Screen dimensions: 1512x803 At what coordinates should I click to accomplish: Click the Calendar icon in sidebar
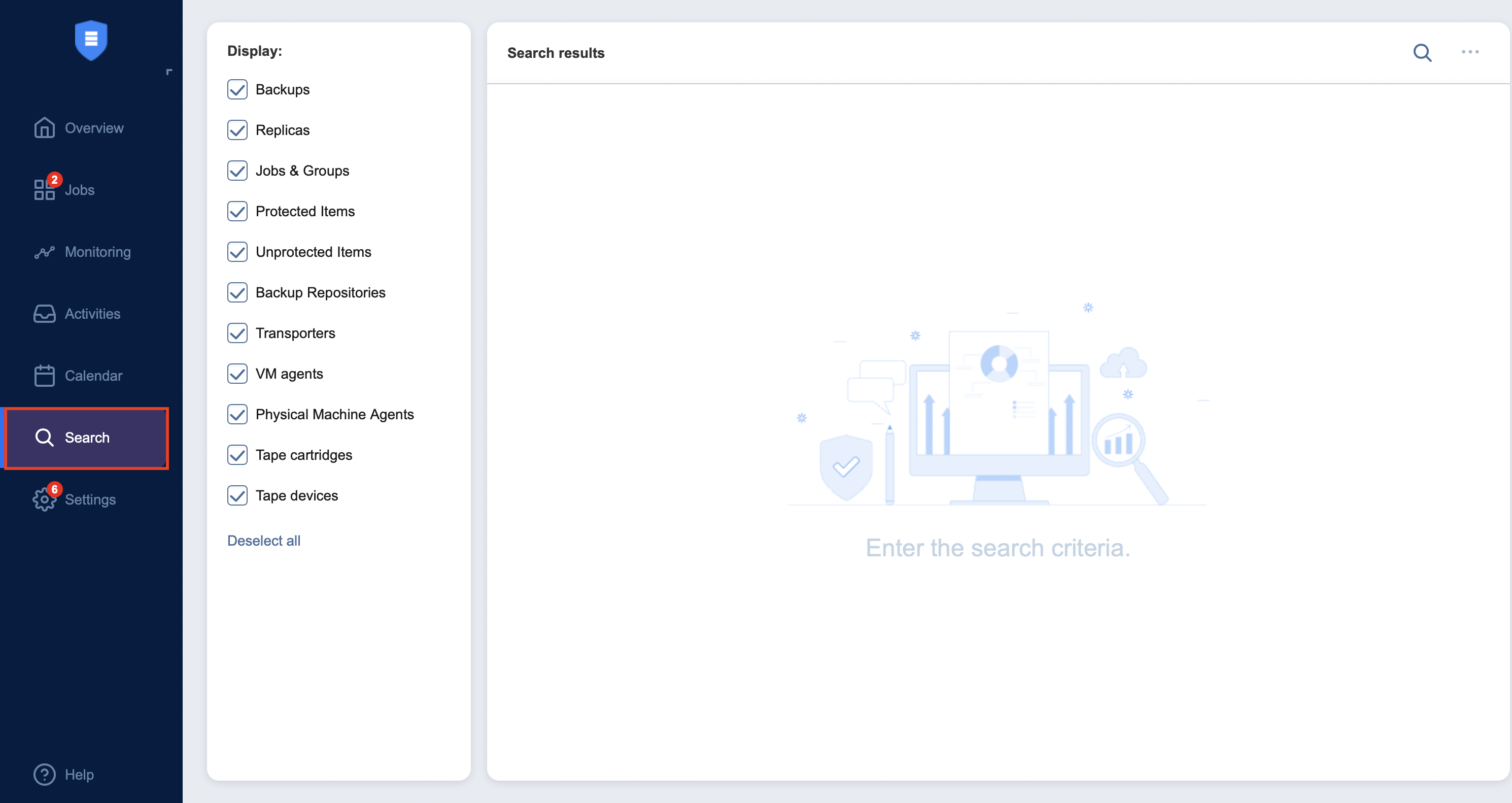click(44, 376)
